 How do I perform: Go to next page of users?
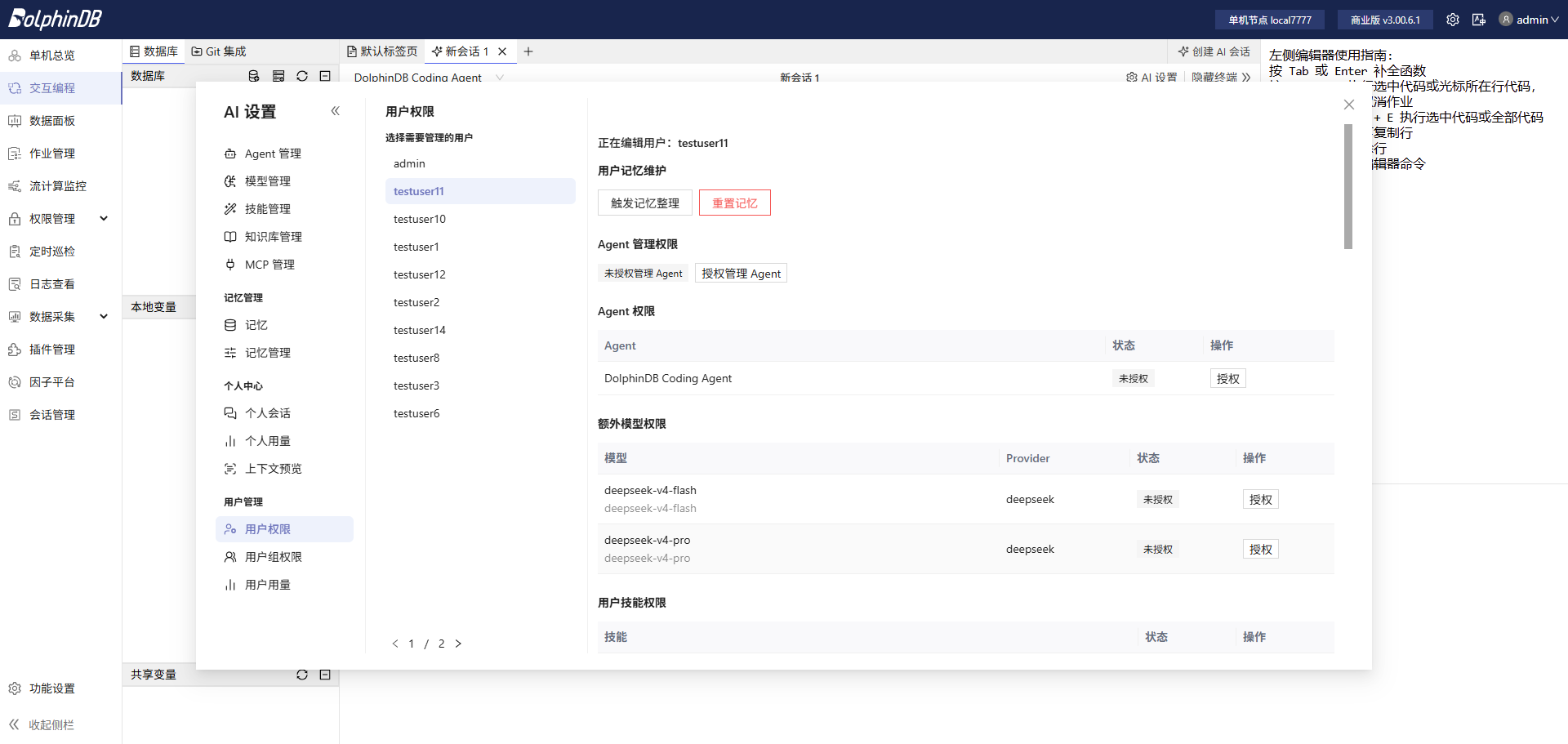(x=458, y=644)
